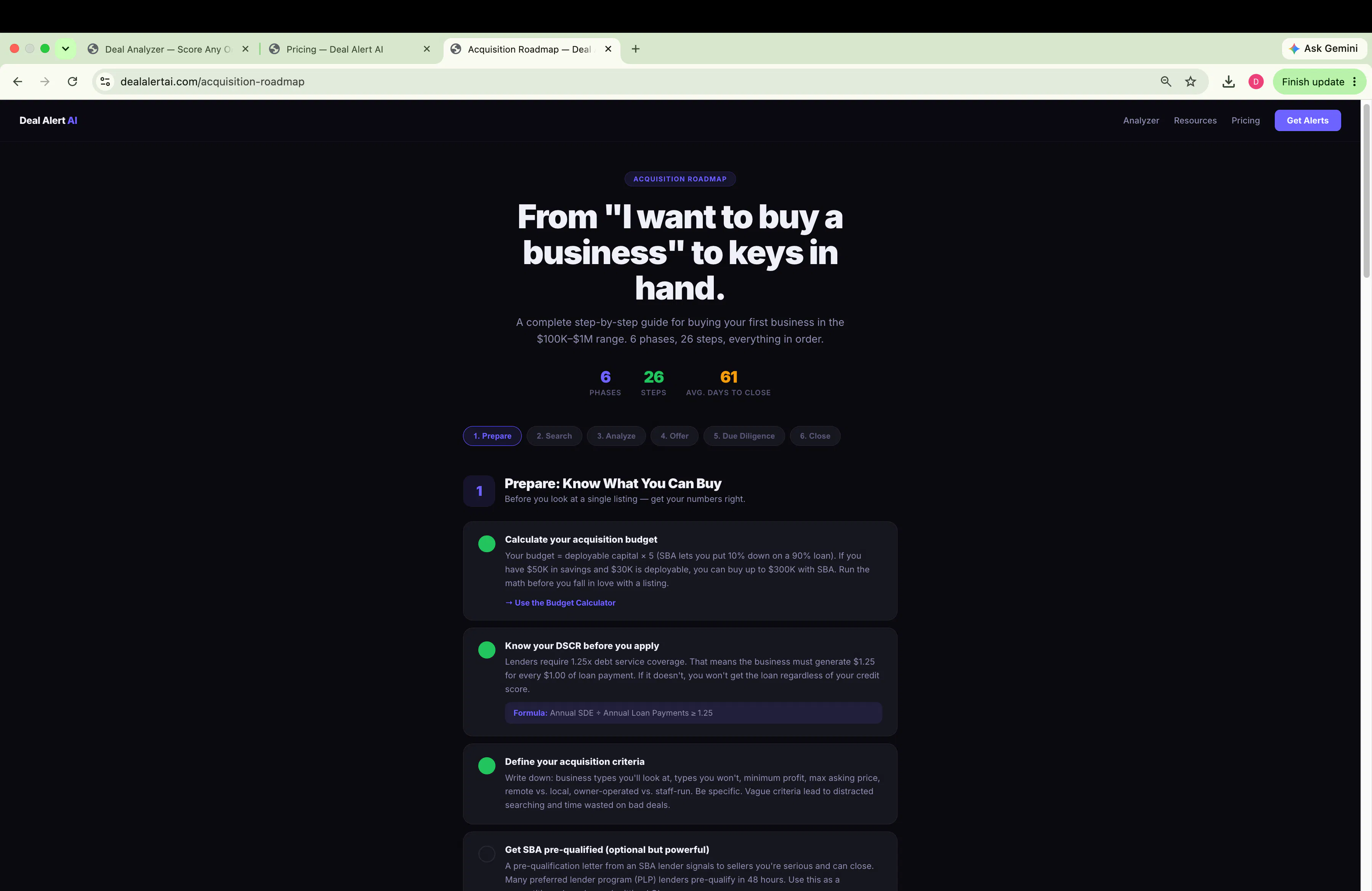The width and height of the screenshot is (1372, 891).
Task: Uncheck Calculate your acquisition budget step
Action: [487, 544]
